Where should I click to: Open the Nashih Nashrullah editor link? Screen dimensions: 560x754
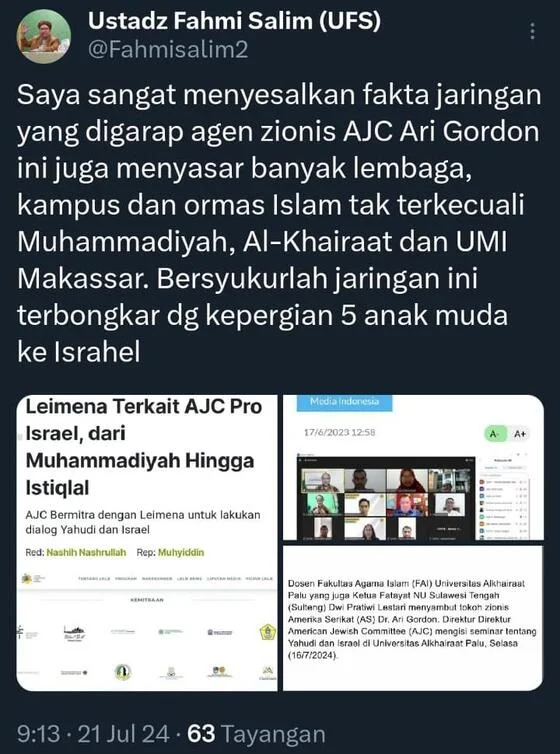coord(86,552)
